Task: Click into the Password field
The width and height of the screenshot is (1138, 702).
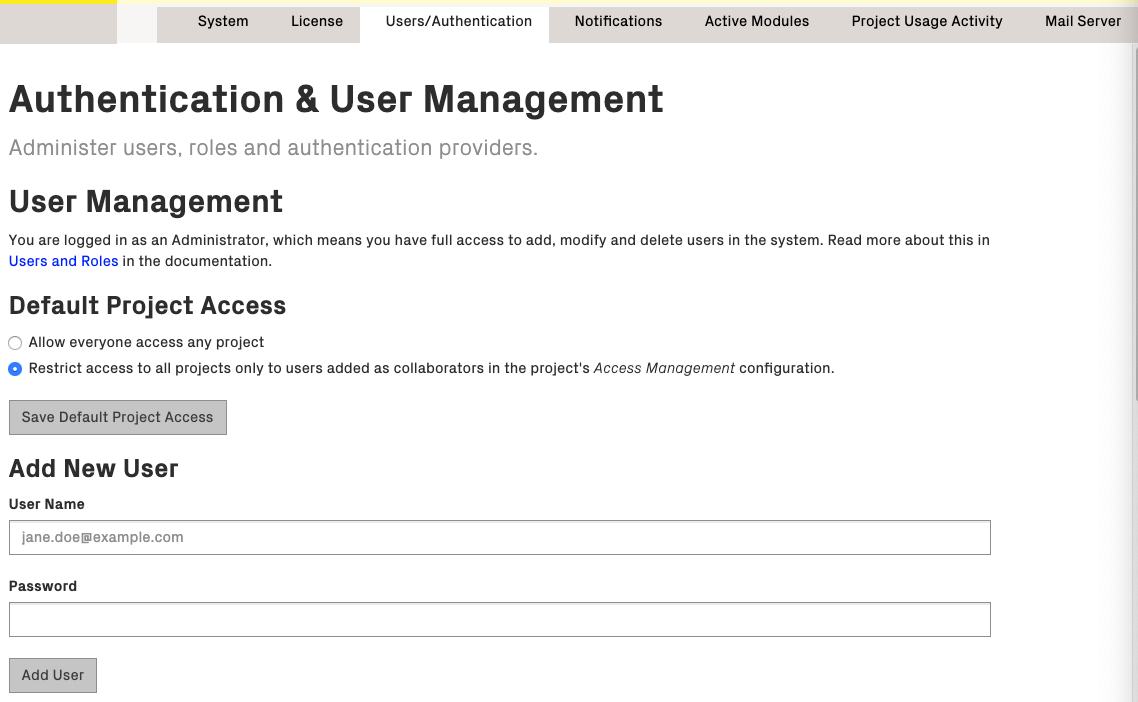Action: pos(499,619)
